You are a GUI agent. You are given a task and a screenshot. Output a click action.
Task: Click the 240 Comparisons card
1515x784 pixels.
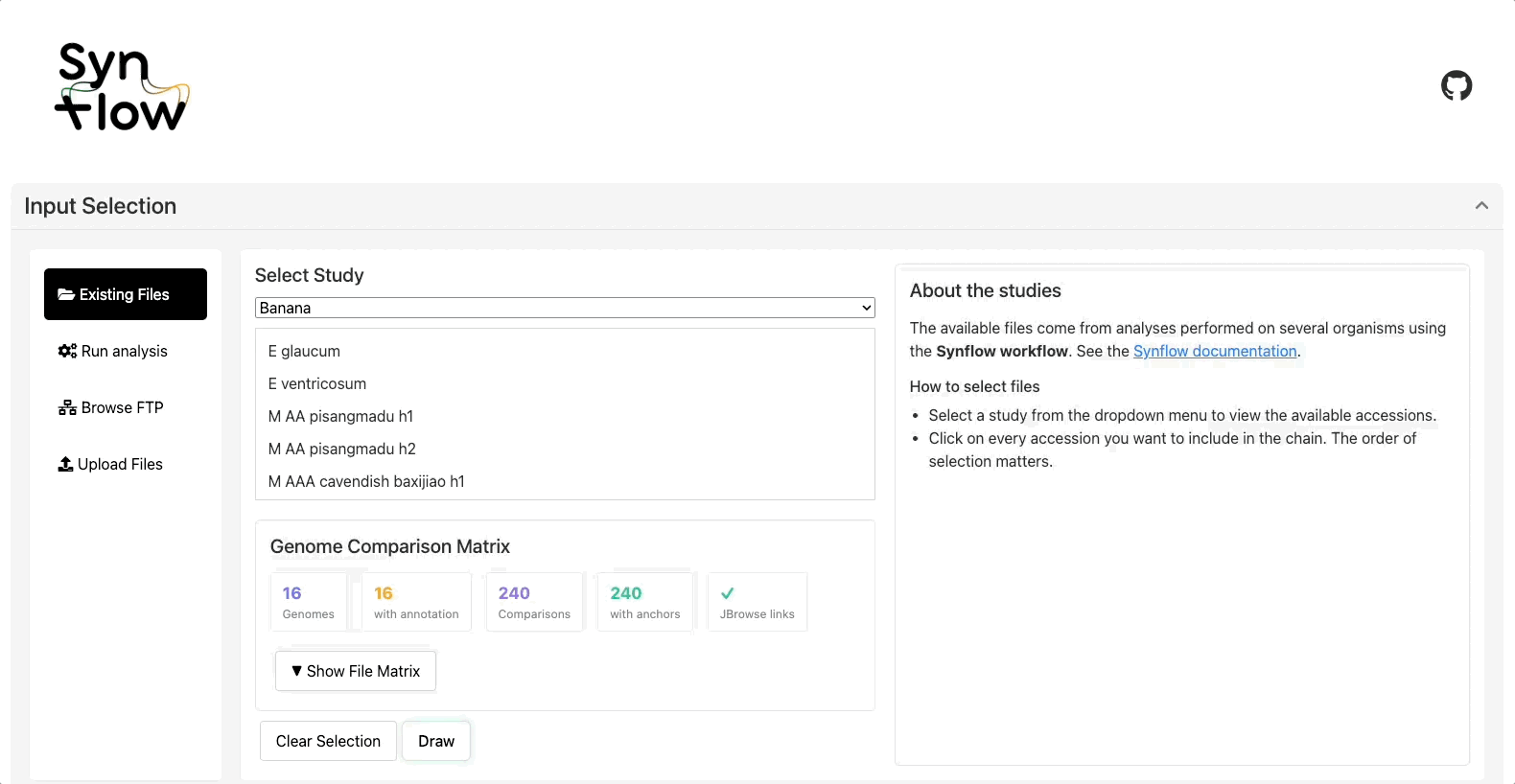[534, 602]
